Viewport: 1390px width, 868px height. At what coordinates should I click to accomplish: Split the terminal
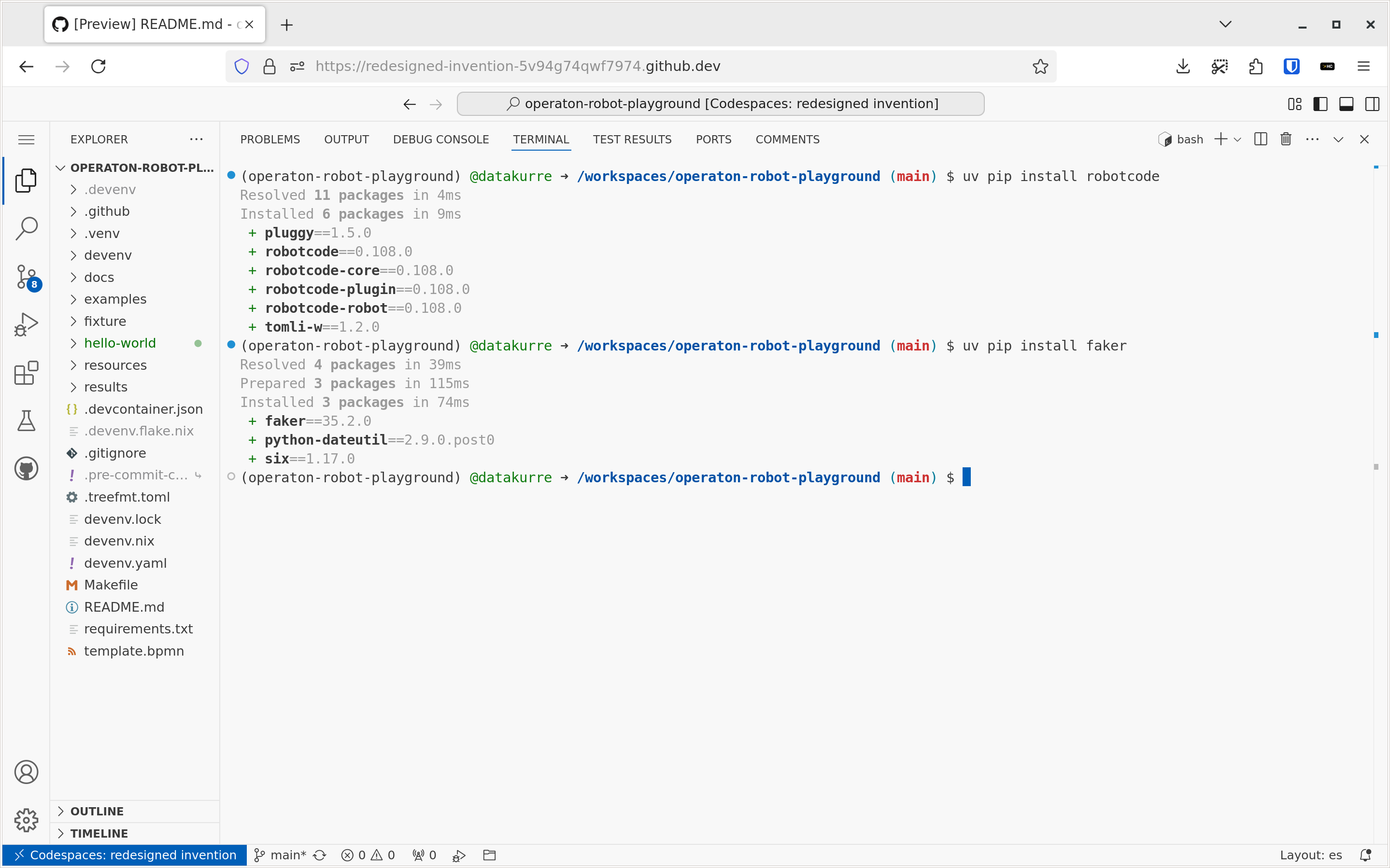(1260, 140)
